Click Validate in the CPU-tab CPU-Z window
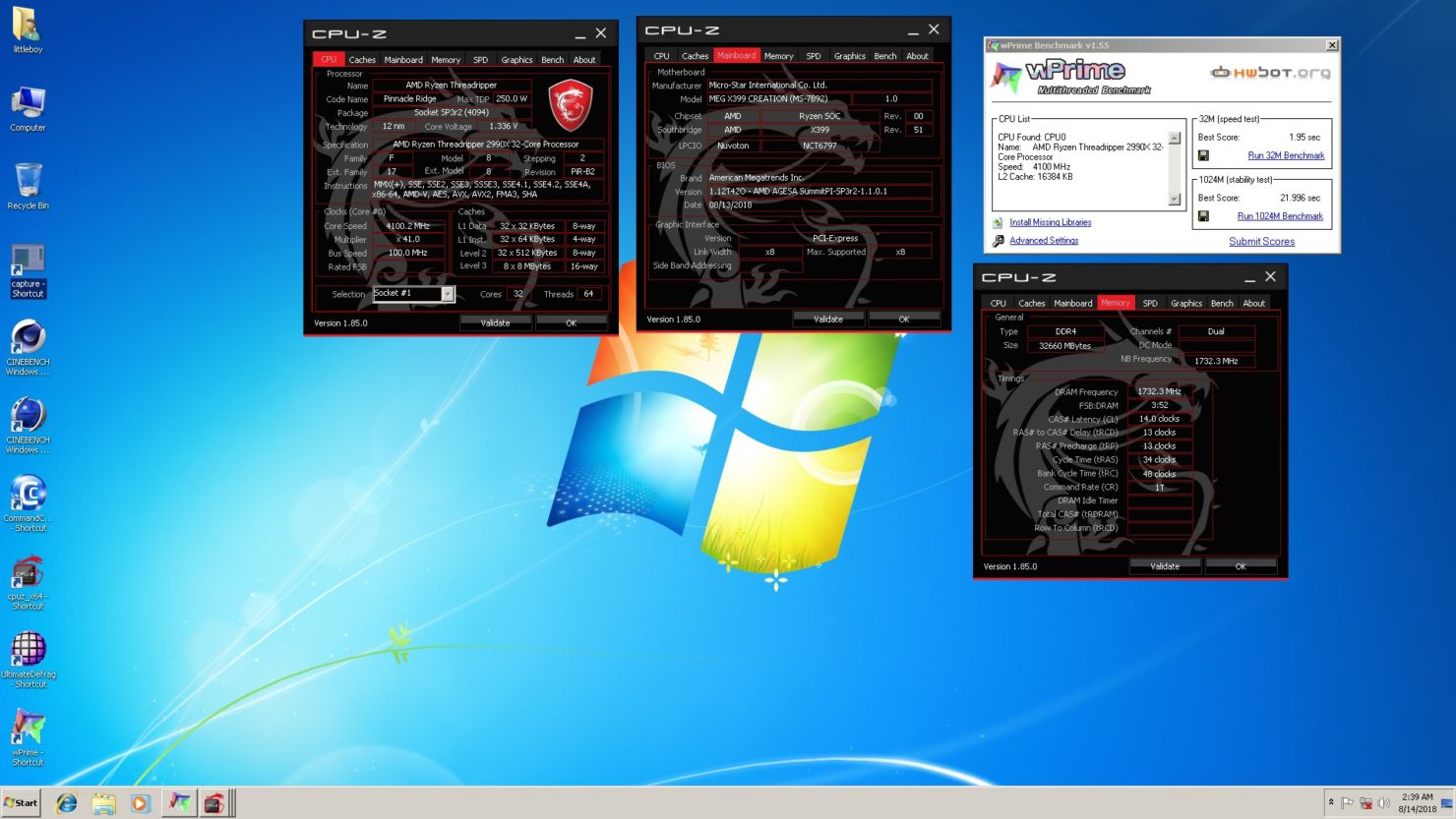The image size is (1456, 819). 495,322
